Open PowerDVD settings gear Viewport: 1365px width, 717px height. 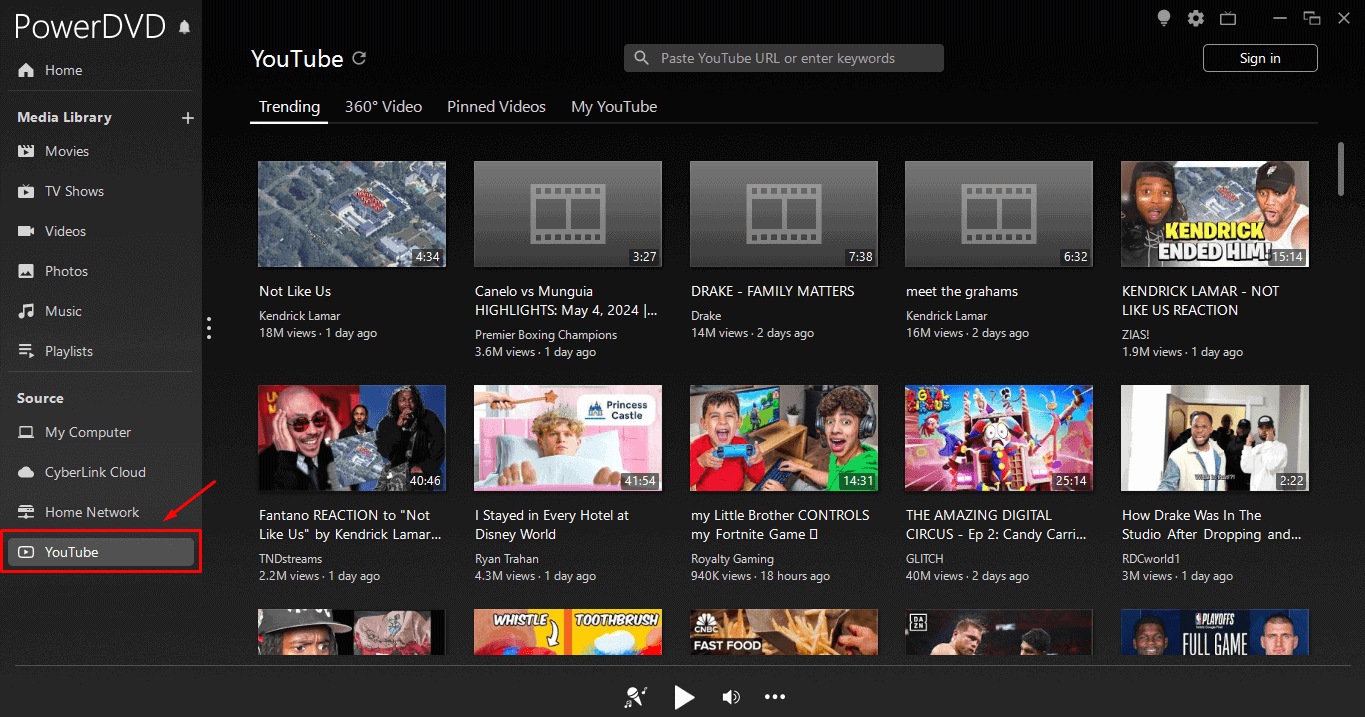pyautogui.click(x=1195, y=18)
